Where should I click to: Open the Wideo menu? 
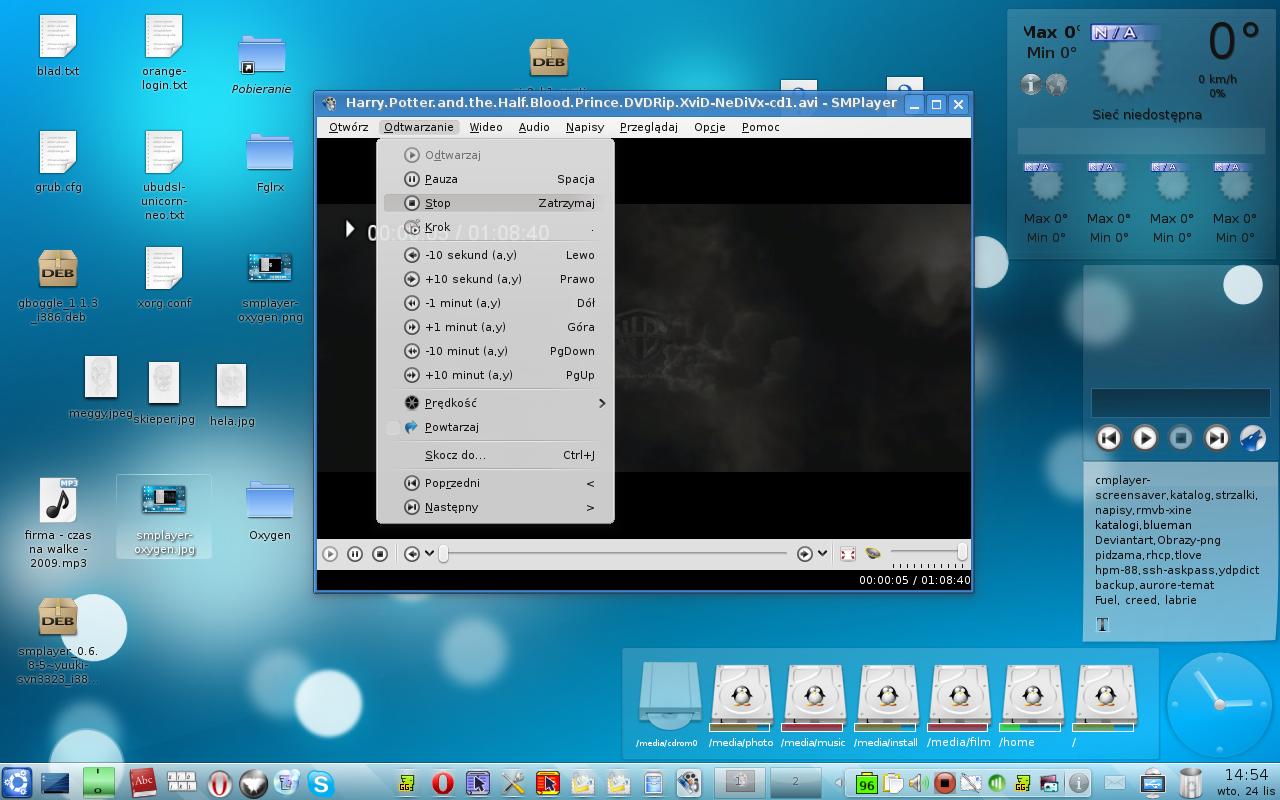(x=486, y=127)
